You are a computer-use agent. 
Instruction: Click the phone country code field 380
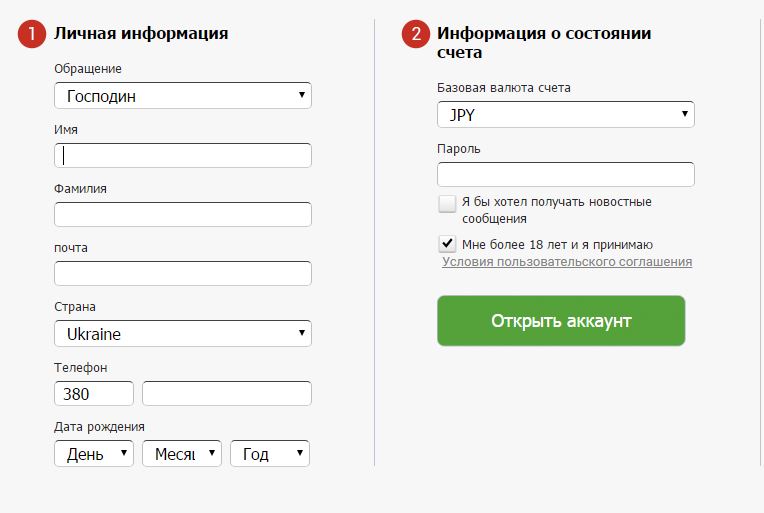click(x=93, y=394)
